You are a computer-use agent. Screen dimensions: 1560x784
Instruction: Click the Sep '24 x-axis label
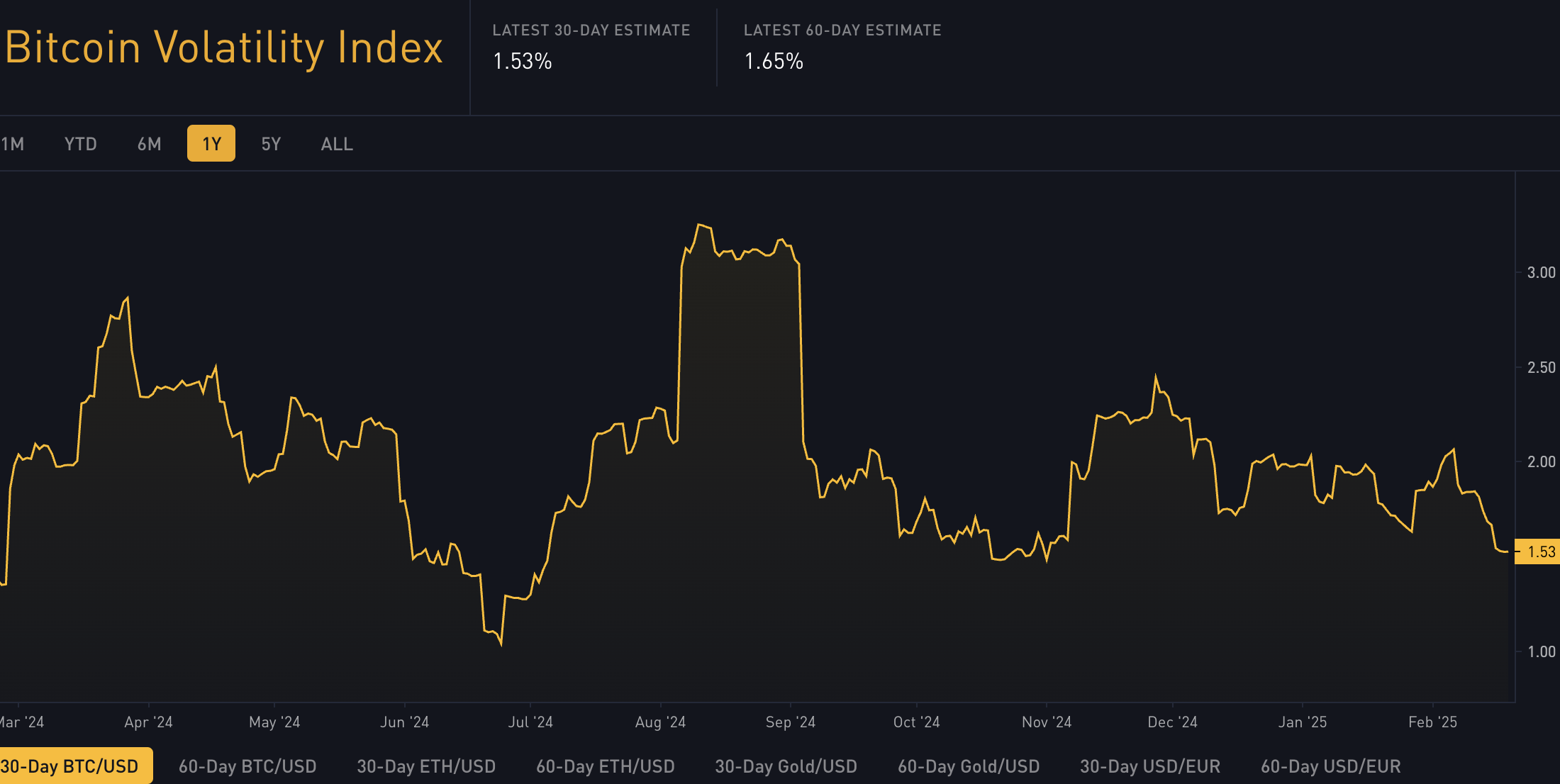tap(791, 722)
